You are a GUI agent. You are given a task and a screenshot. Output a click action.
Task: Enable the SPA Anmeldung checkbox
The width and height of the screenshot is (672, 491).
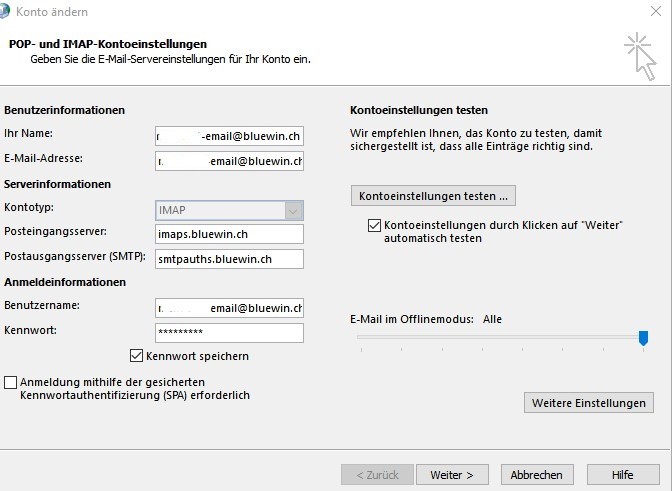[x=11, y=382]
